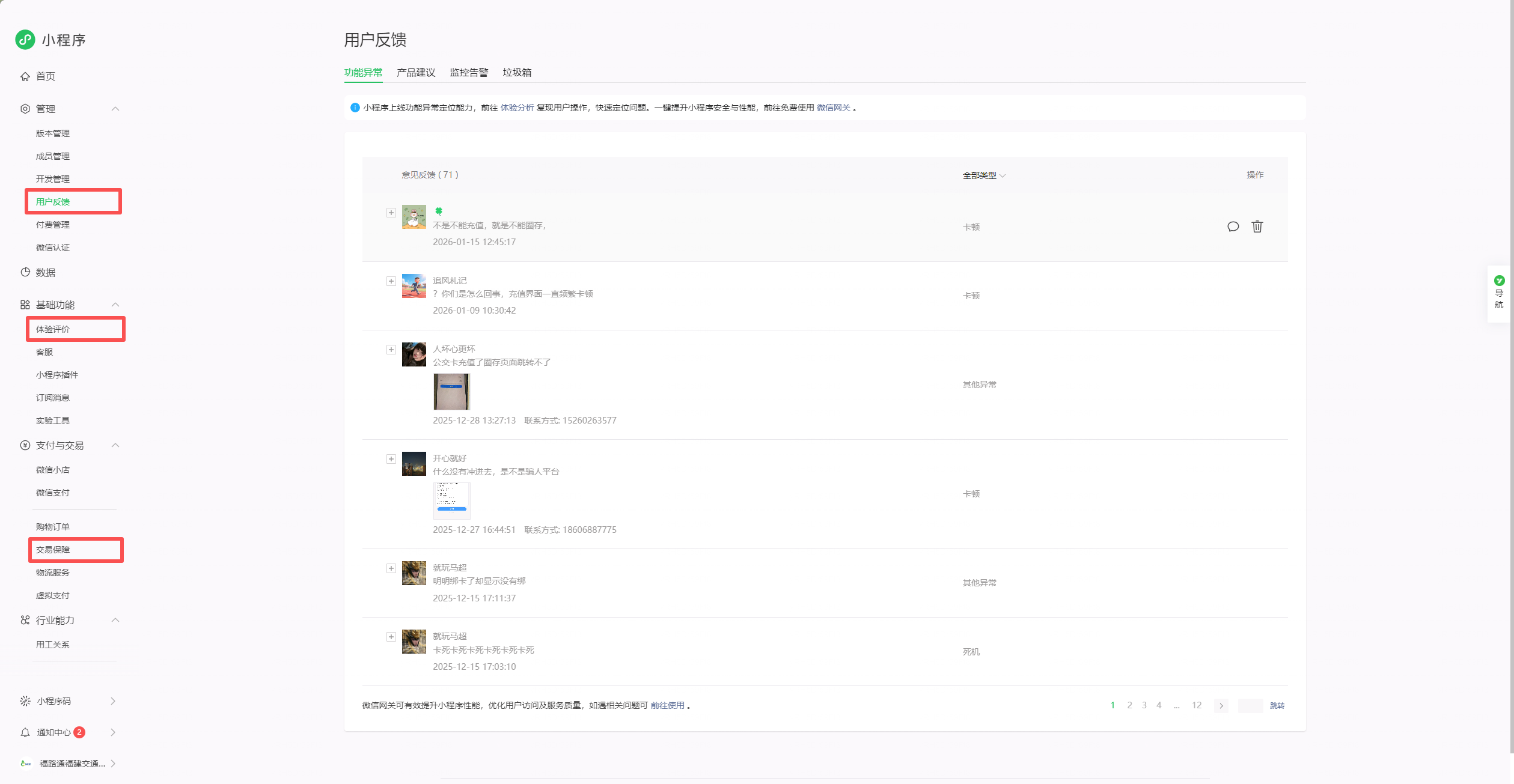
Task: Open screenshot thumbnail in 人坏心更坏 feedback
Action: click(451, 391)
